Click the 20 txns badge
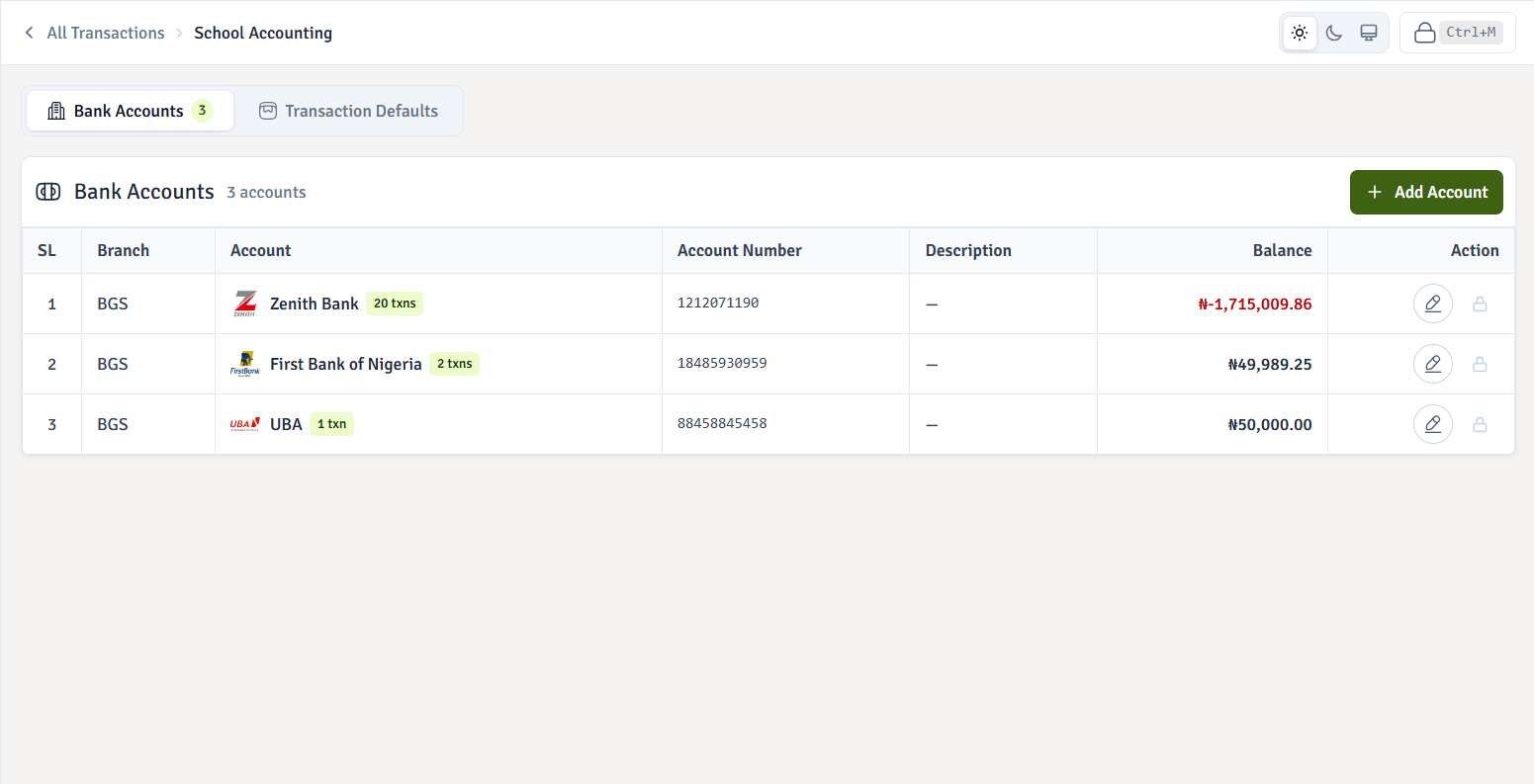 tap(395, 304)
